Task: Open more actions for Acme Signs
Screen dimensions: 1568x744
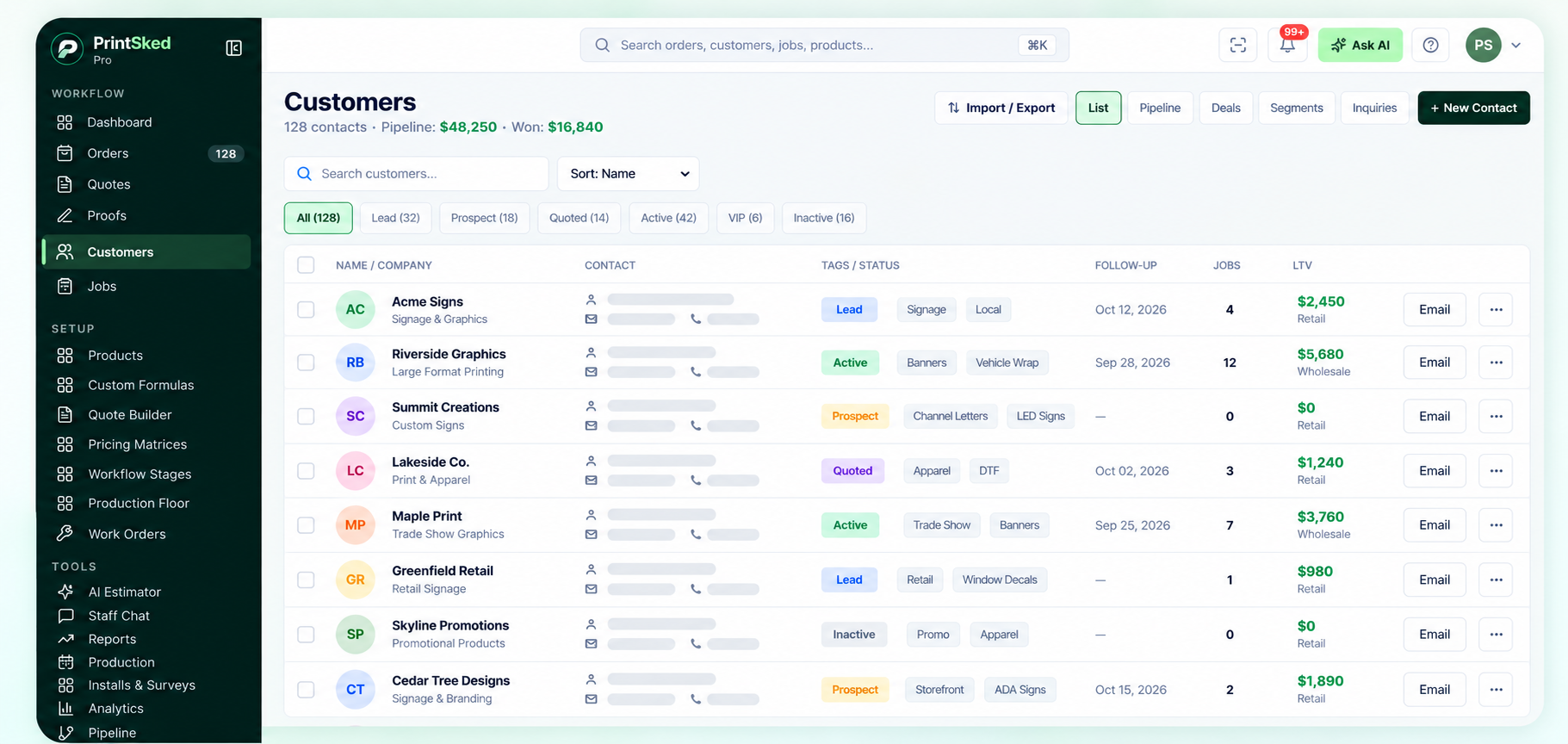Action: 1496,310
